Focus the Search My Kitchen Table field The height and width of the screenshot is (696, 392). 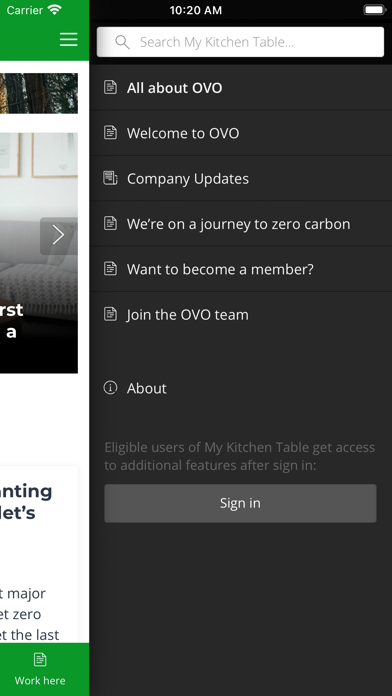[x=240, y=42]
